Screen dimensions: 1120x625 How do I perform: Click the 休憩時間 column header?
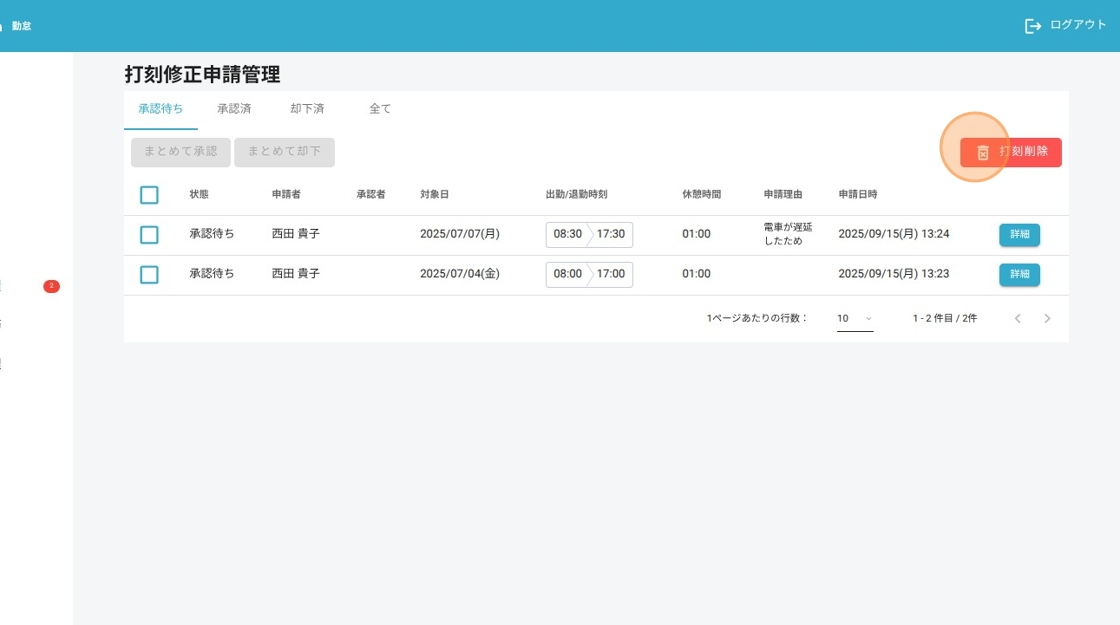click(701, 194)
